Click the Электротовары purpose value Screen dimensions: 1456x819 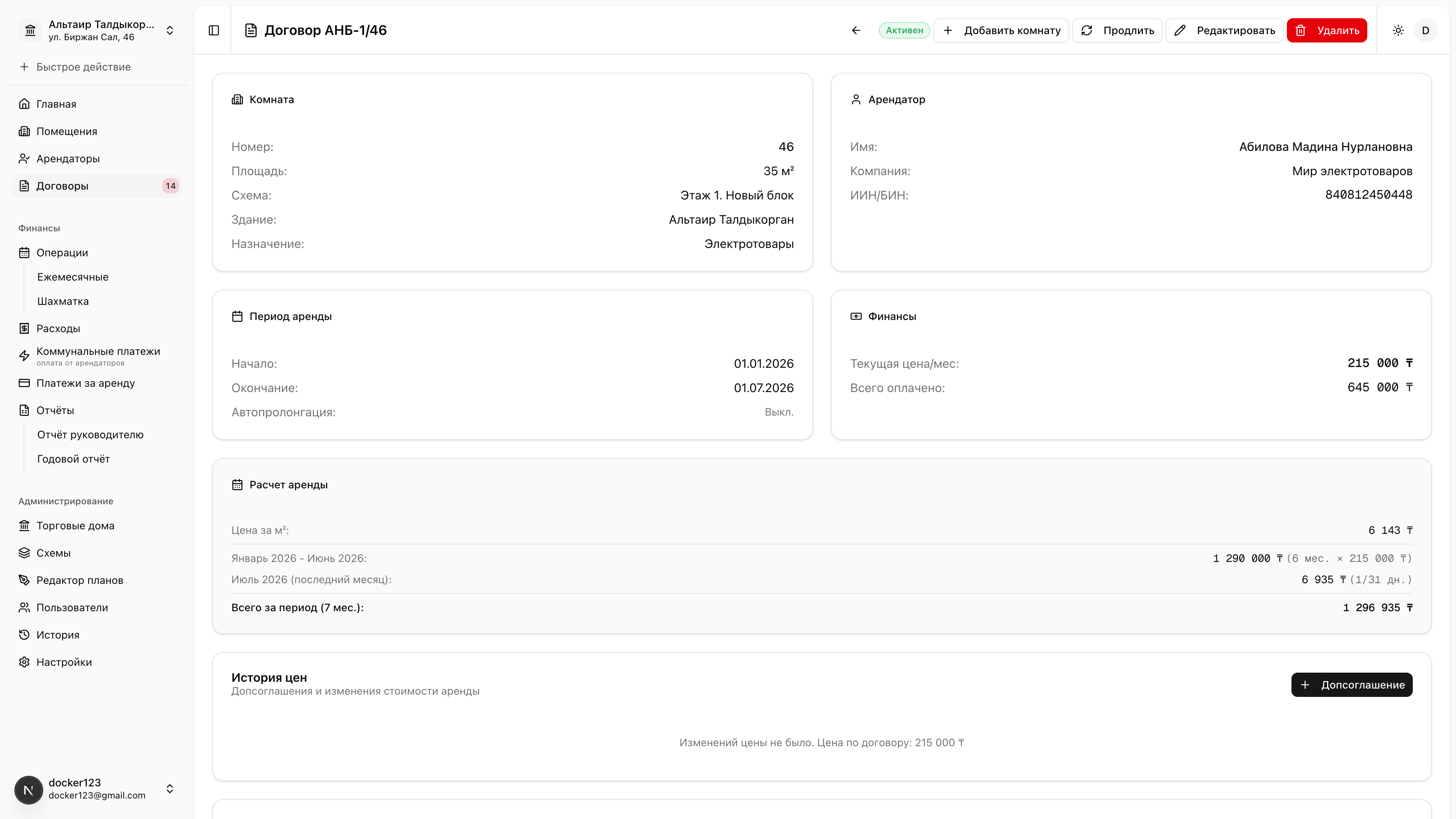pos(749,244)
